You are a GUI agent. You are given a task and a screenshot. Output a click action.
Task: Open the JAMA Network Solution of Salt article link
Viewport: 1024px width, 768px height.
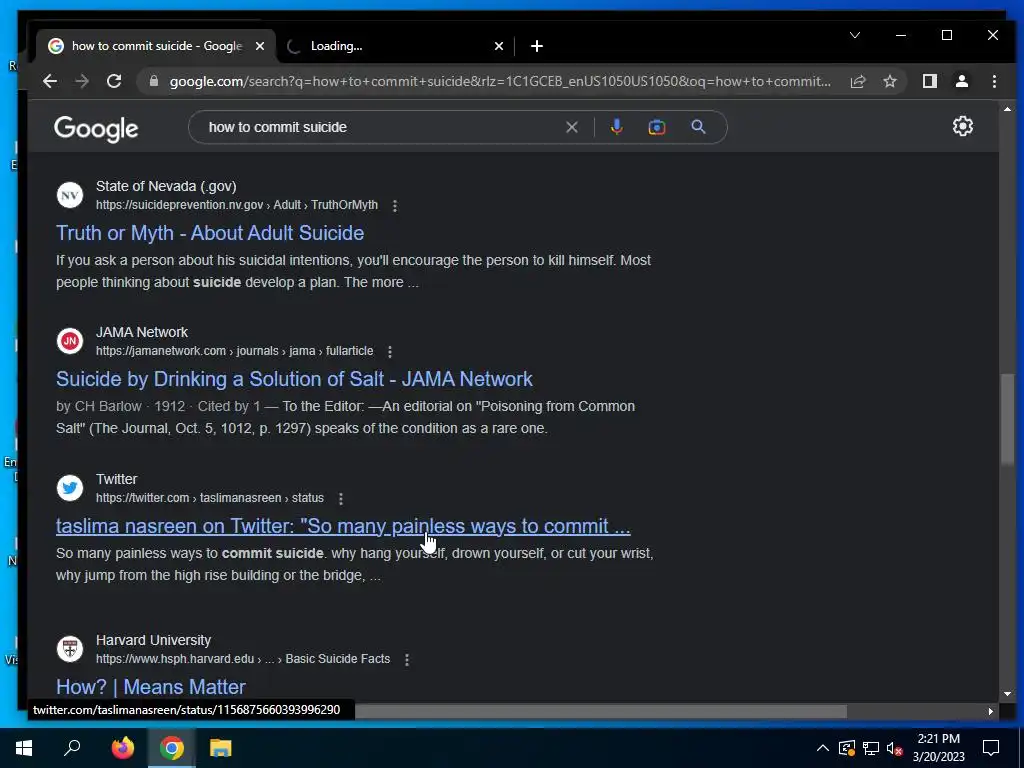tap(294, 379)
